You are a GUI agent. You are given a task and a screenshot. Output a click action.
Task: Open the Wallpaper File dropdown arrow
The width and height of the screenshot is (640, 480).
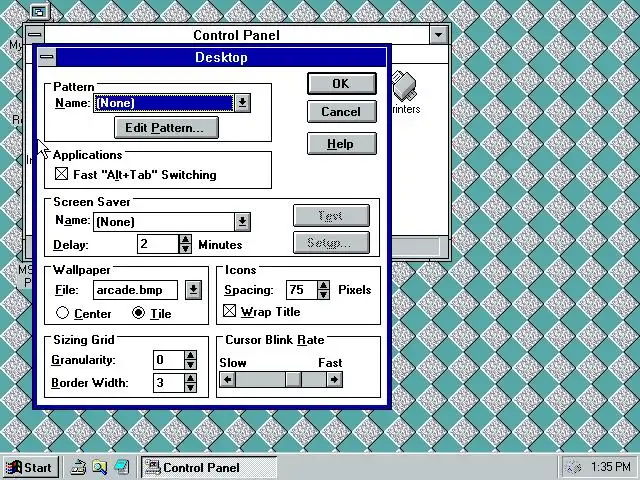tap(193, 290)
